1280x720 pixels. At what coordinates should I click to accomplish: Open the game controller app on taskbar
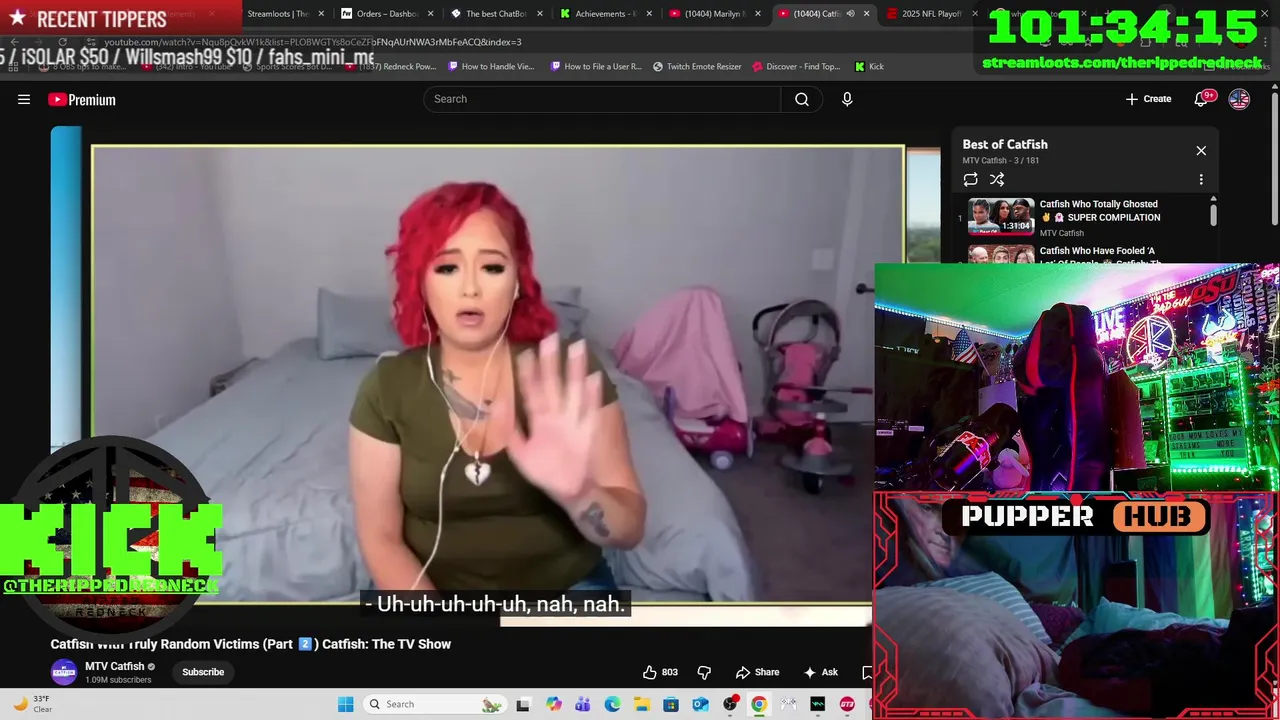pos(789,704)
